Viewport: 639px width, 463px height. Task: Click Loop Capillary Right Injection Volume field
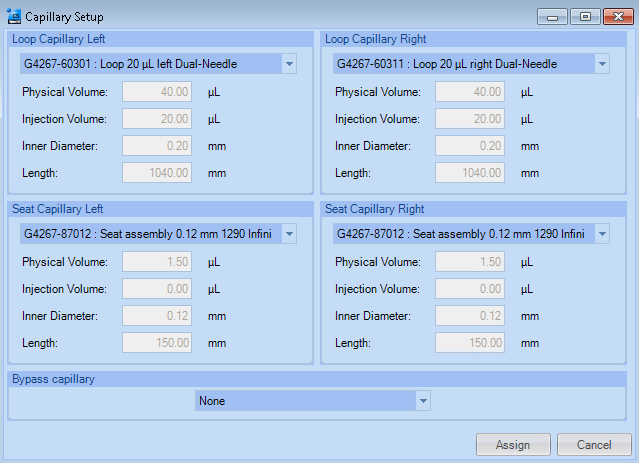[x=470, y=119]
